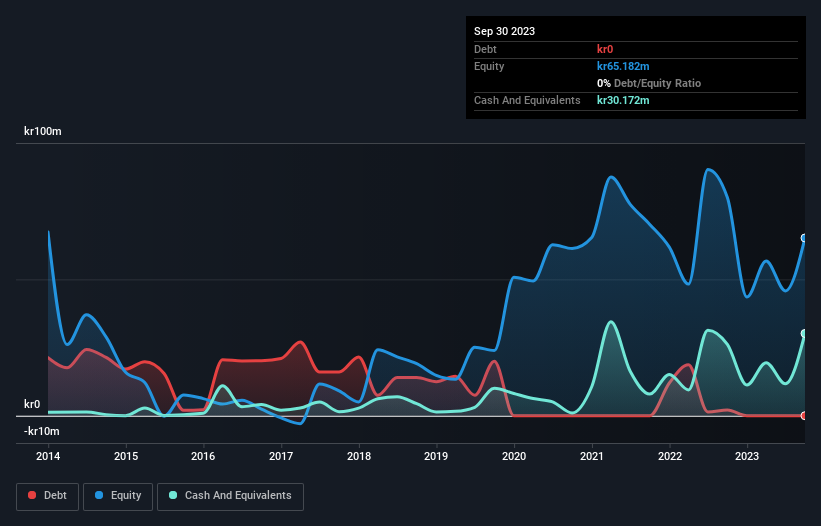Click the kr0 y-axis label
The height and width of the screenshot is (526, 821).
(32, 405)
